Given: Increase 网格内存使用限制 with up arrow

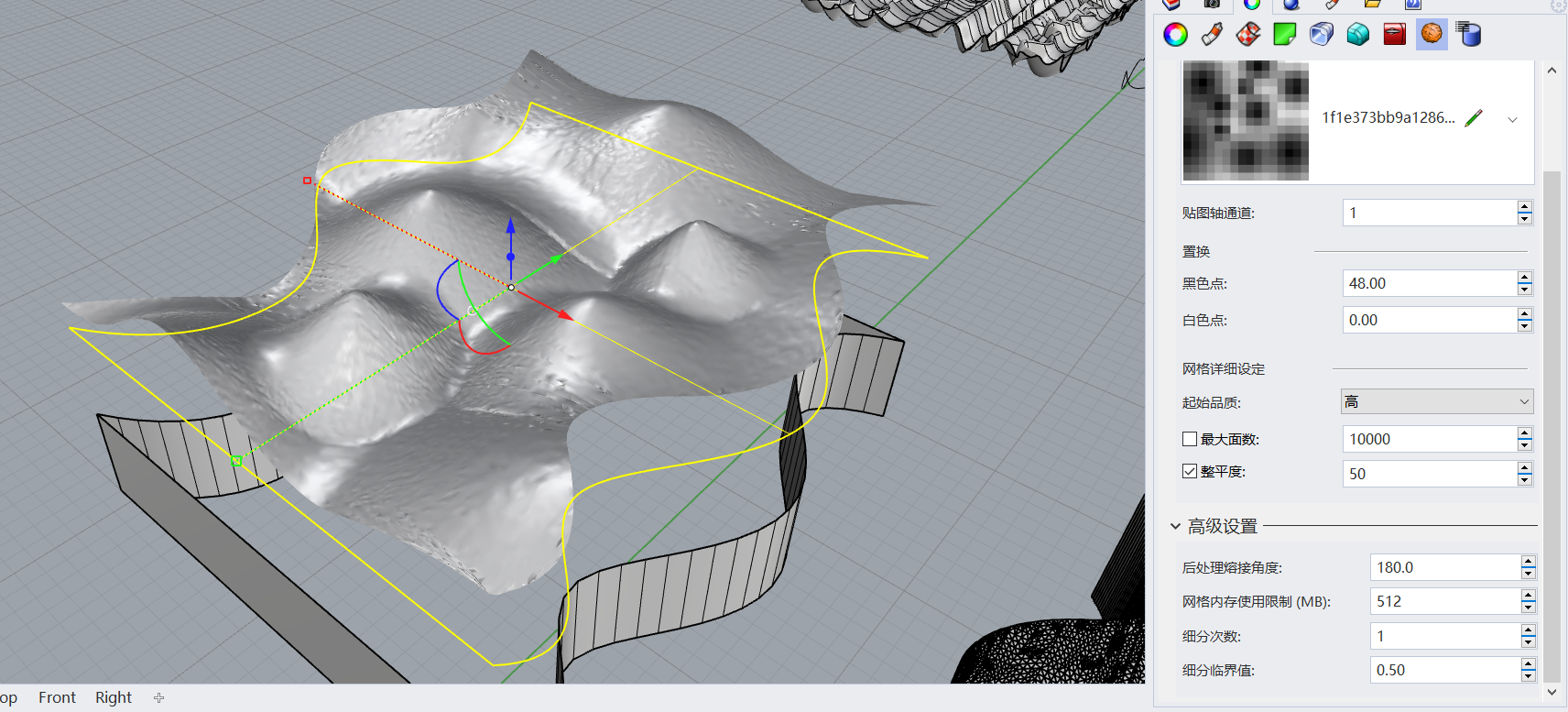Looking at the screenshot, I should pos(1528,596).
